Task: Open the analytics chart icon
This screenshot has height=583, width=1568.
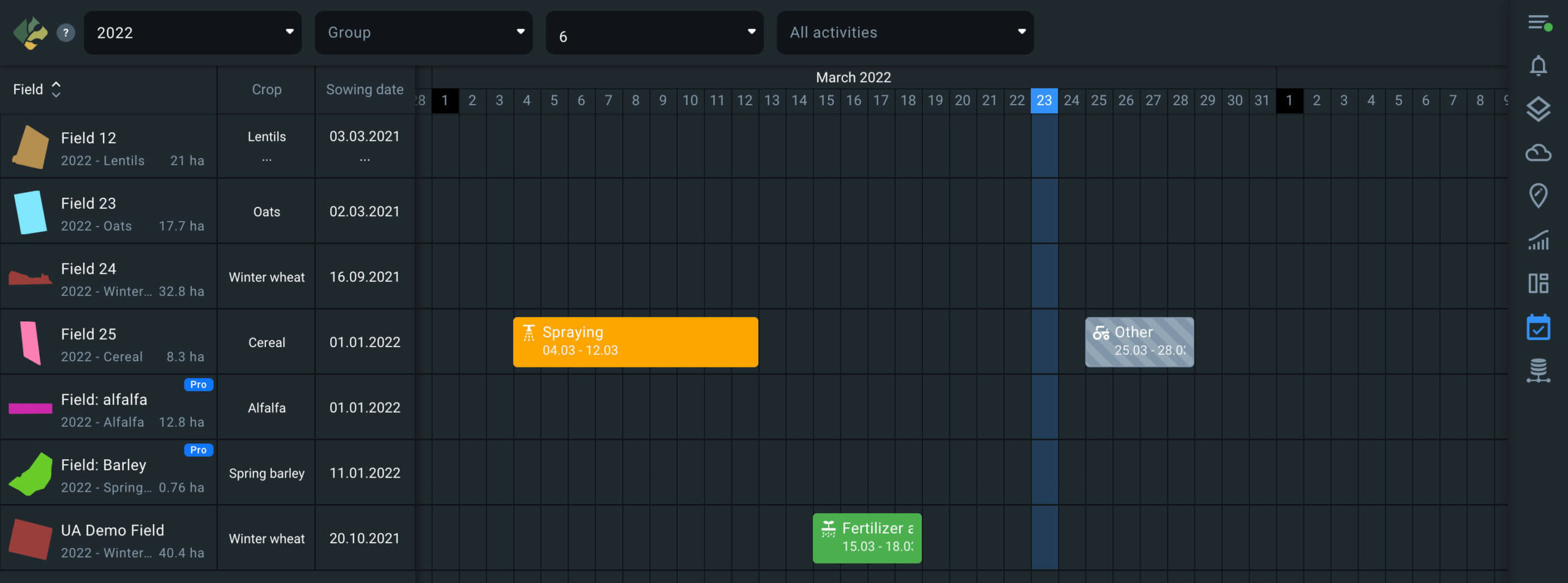Action: pyautogui.click(x=1538, y=239)
